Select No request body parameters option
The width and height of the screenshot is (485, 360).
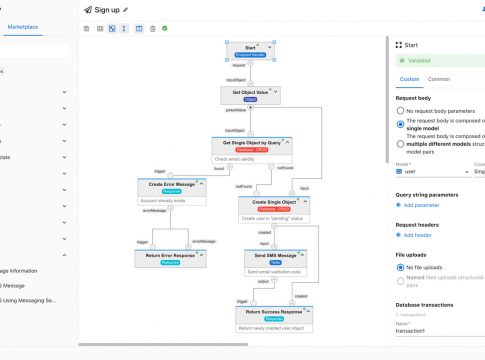pyautogui.click(x=400, y=110)
